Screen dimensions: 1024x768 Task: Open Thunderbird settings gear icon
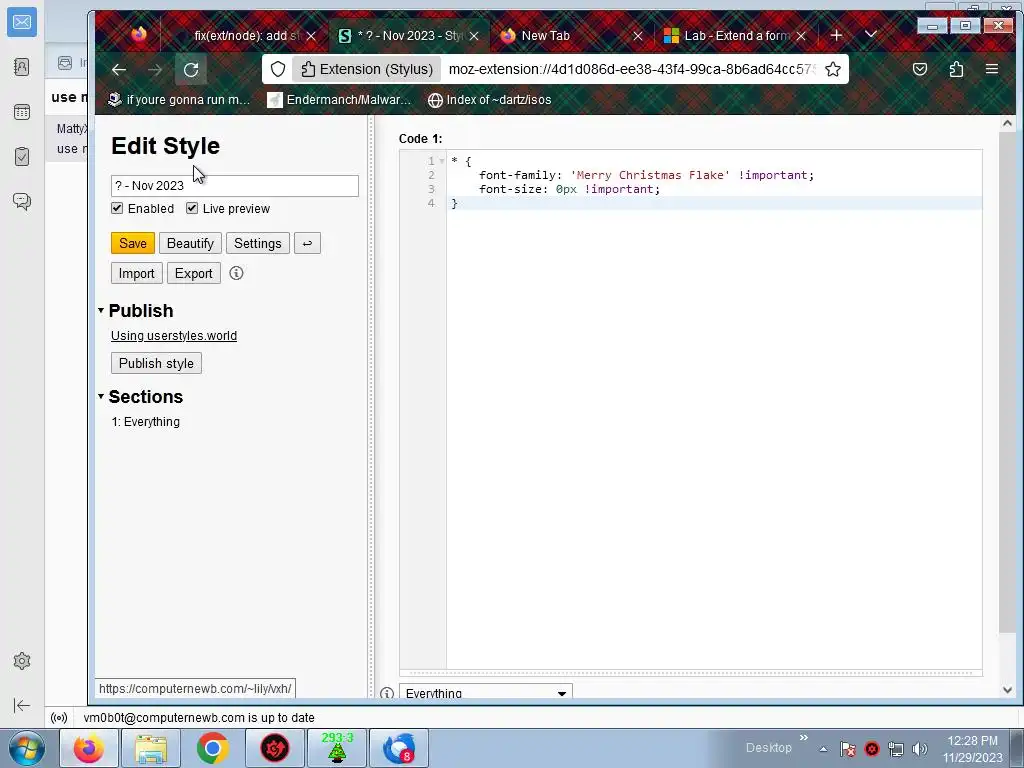click(x=22, y=661)
